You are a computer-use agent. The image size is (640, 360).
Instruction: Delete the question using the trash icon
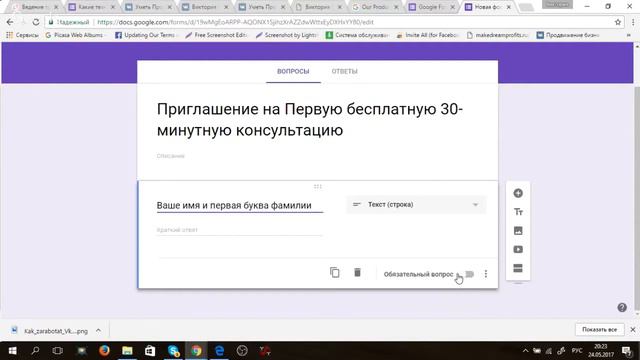(x=357, y=272)
